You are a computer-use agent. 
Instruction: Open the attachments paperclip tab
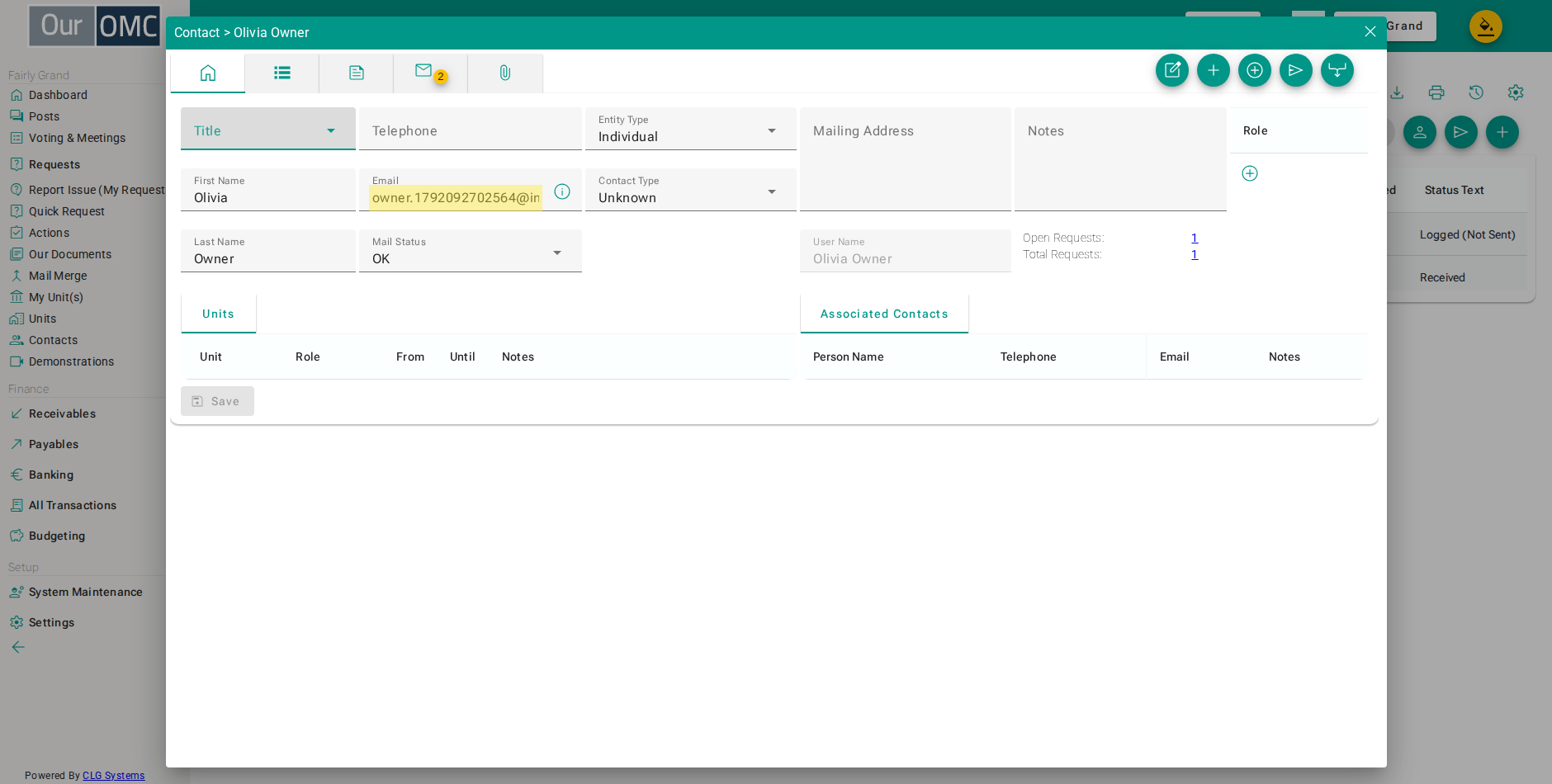tap(504, 73)
